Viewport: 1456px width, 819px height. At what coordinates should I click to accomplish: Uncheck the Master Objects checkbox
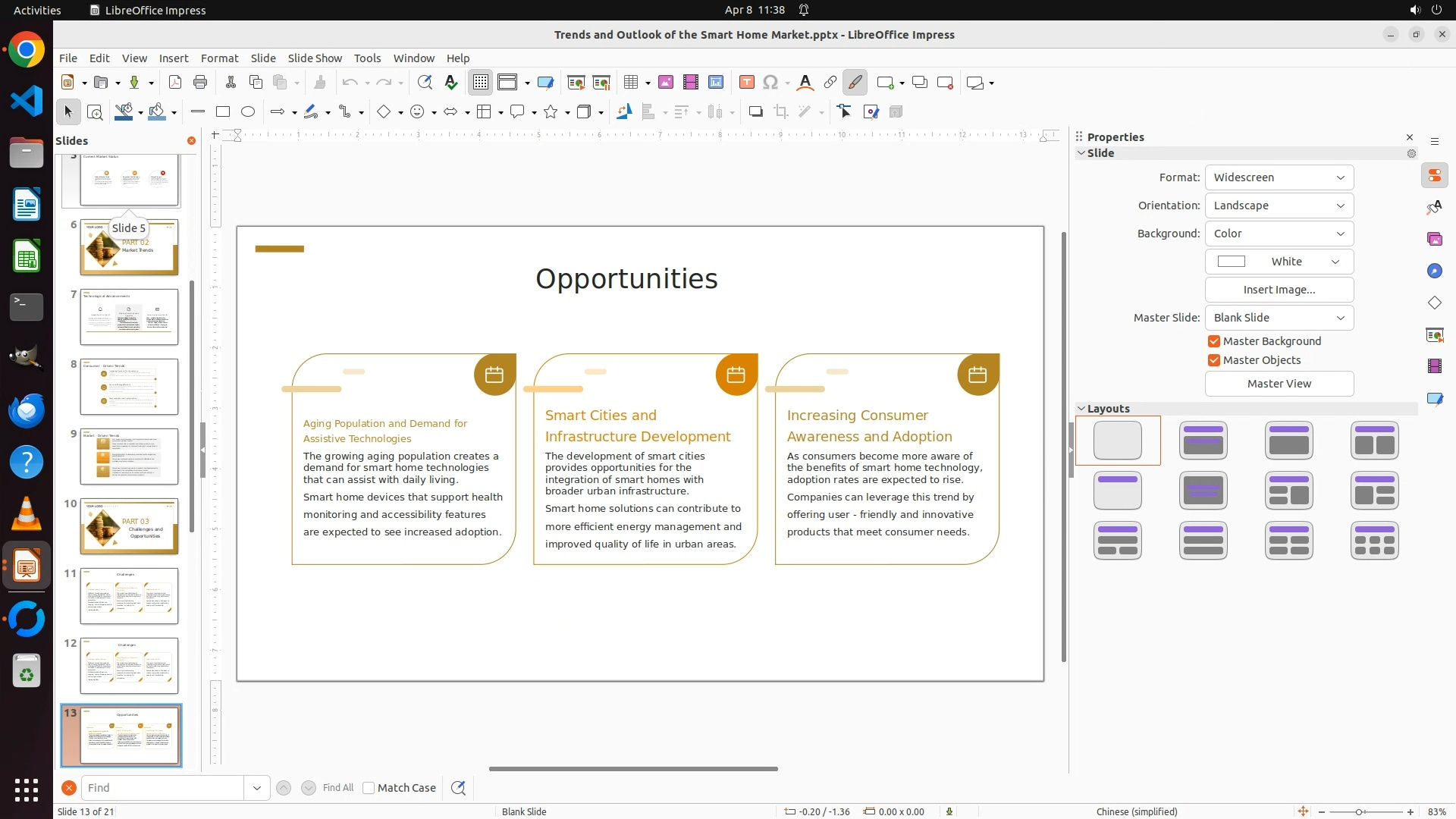coord(1214,360)
